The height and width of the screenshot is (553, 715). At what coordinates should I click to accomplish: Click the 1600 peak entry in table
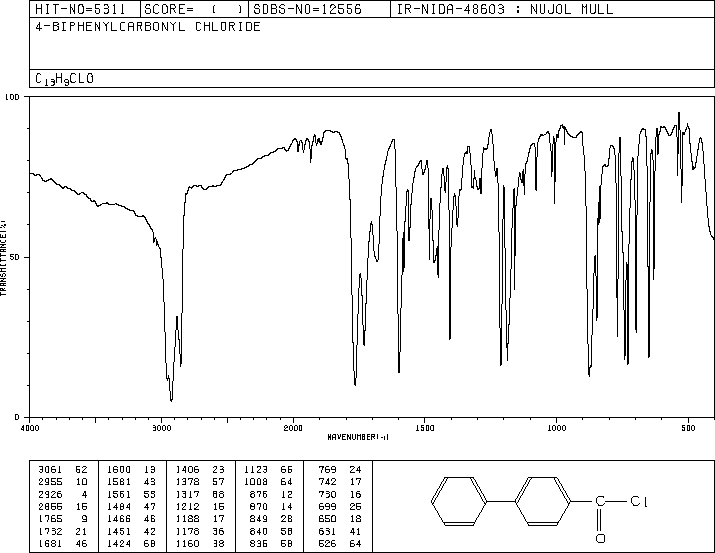pyautogui.click(x=131, y=470)
